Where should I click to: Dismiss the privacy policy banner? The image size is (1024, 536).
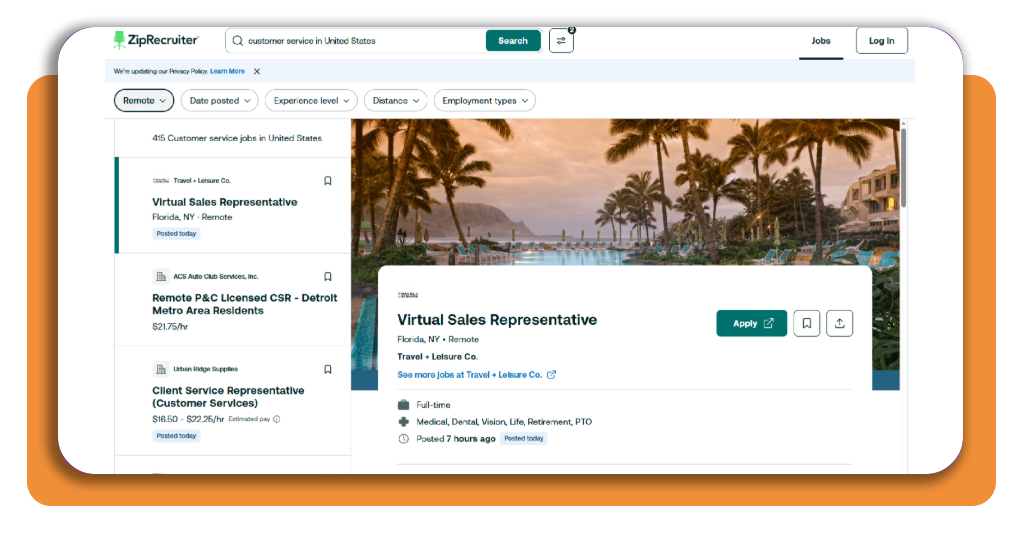point(257,71)
